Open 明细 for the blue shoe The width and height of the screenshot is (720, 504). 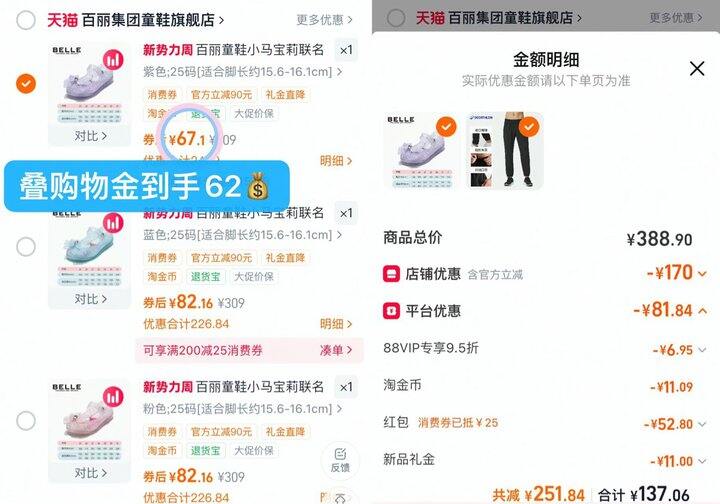pos(336,324)
